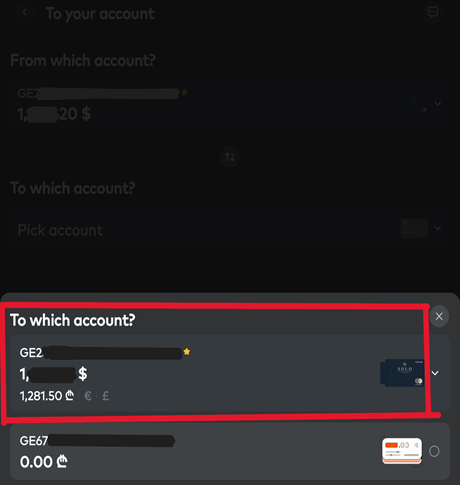Select the euro currency symbol
The width and height of the screenshot is (460, 485).
point(88,396)
